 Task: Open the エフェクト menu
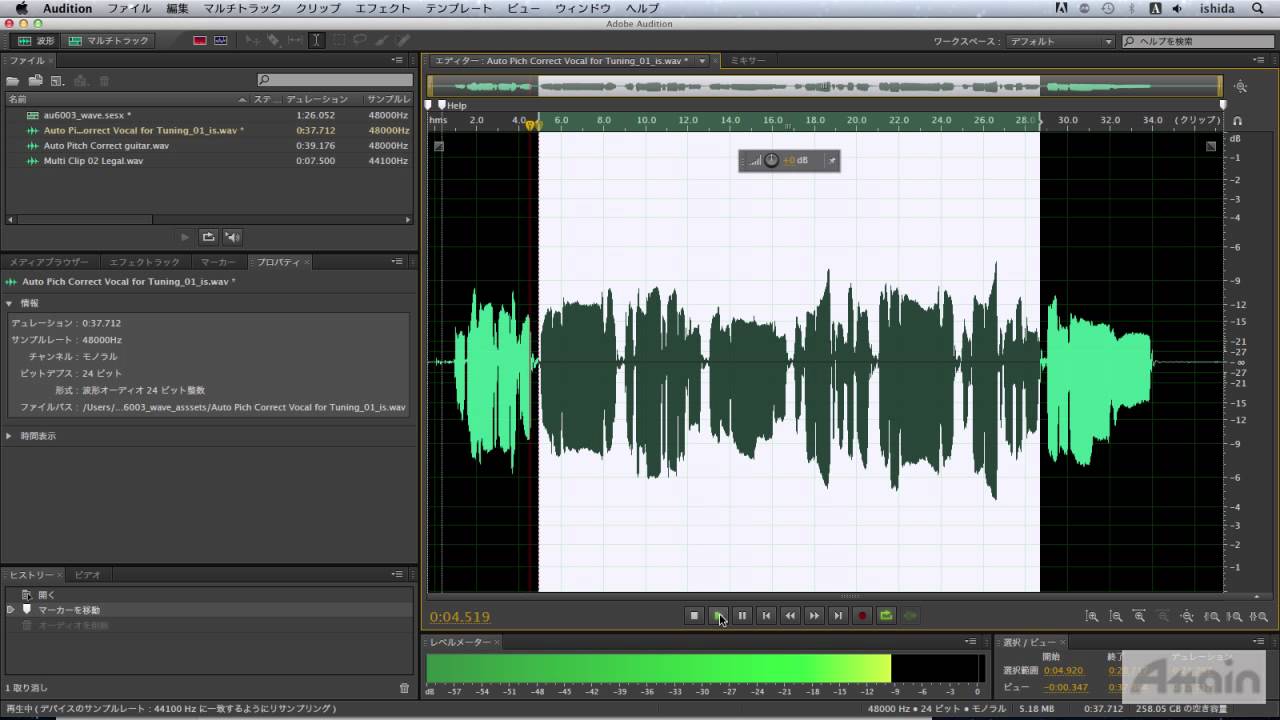[383, 8]
